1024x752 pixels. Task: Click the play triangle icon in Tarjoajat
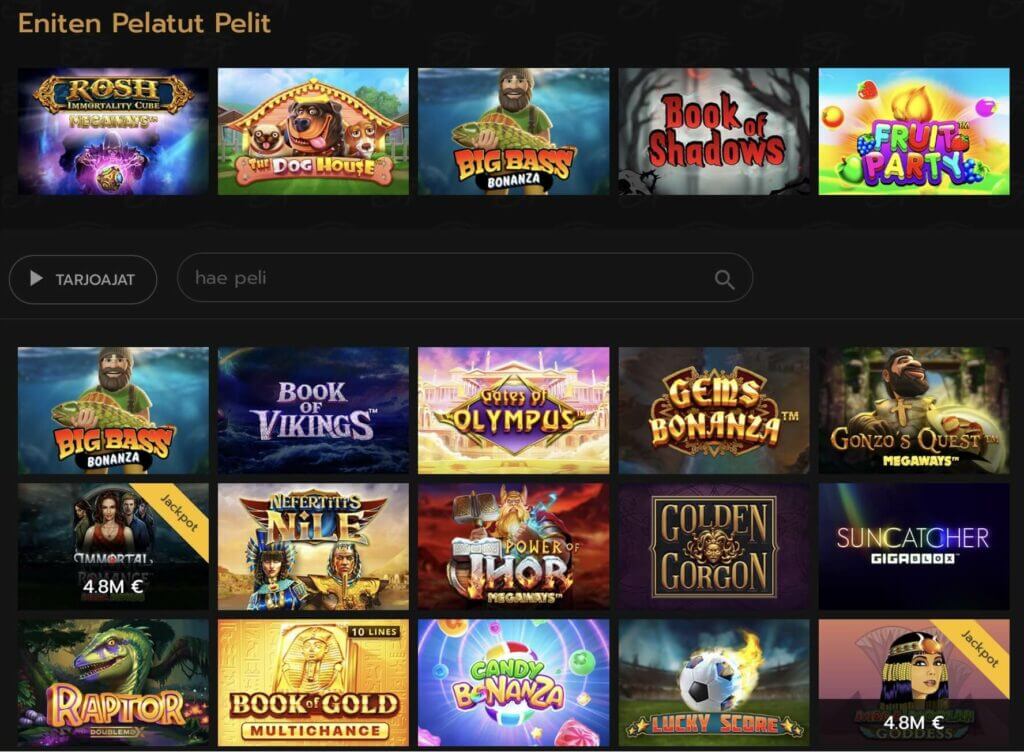pyautogui.click(x=36, y=279)
